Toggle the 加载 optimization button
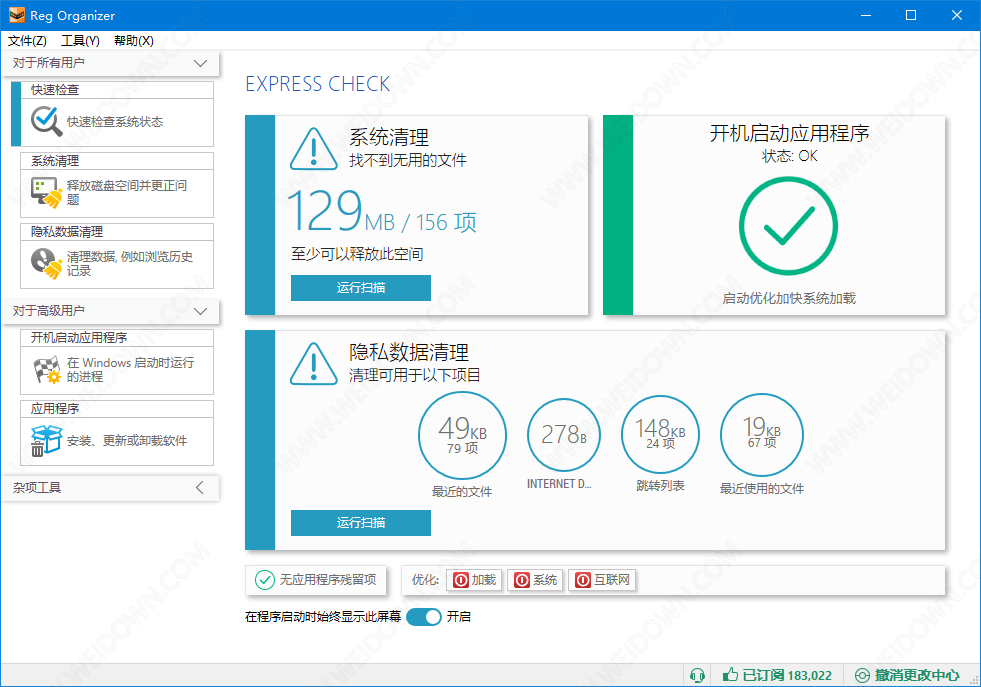981x687 pixels. [x=474, y=580]
